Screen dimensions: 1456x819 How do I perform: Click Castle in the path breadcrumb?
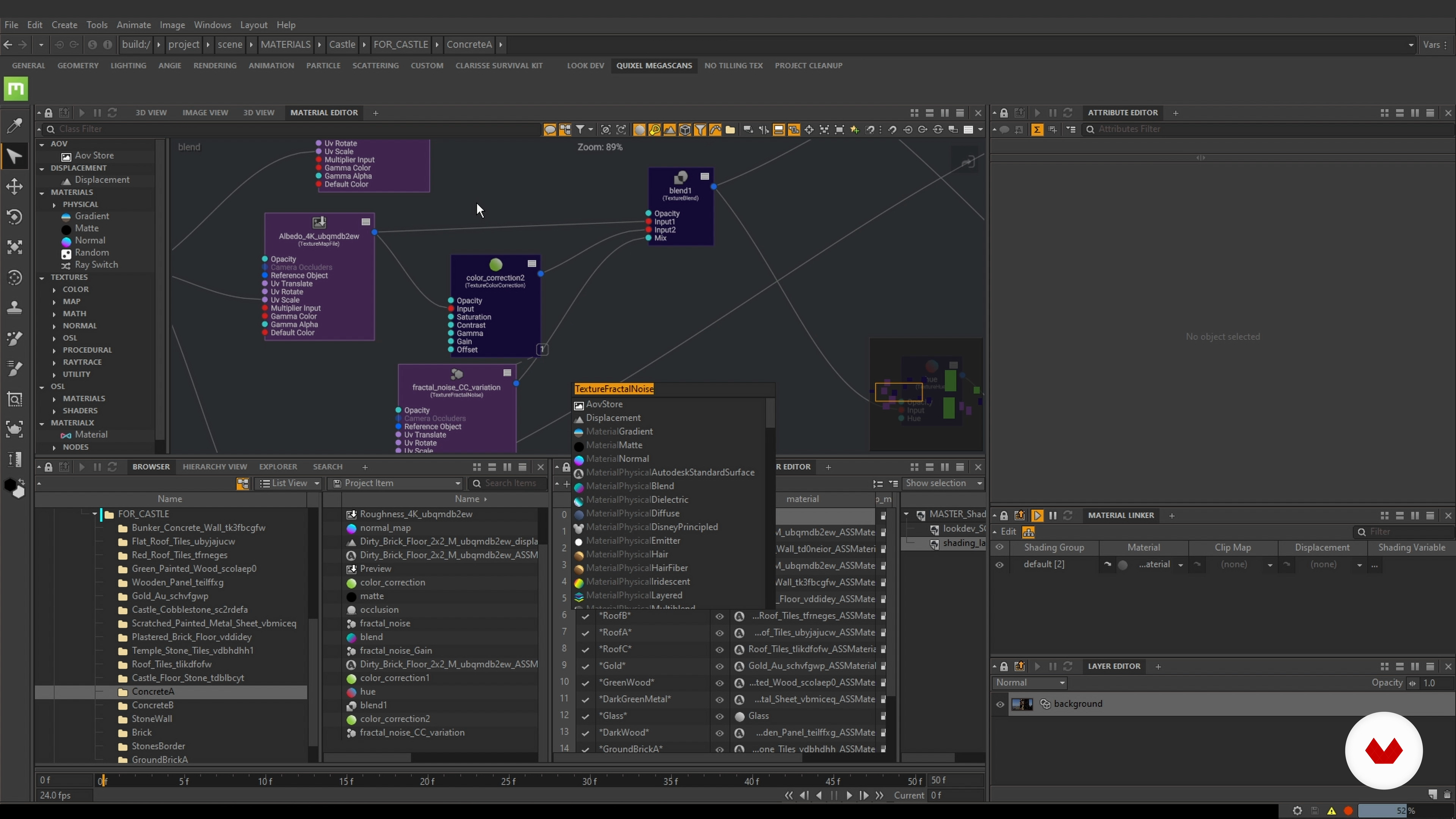342,45
